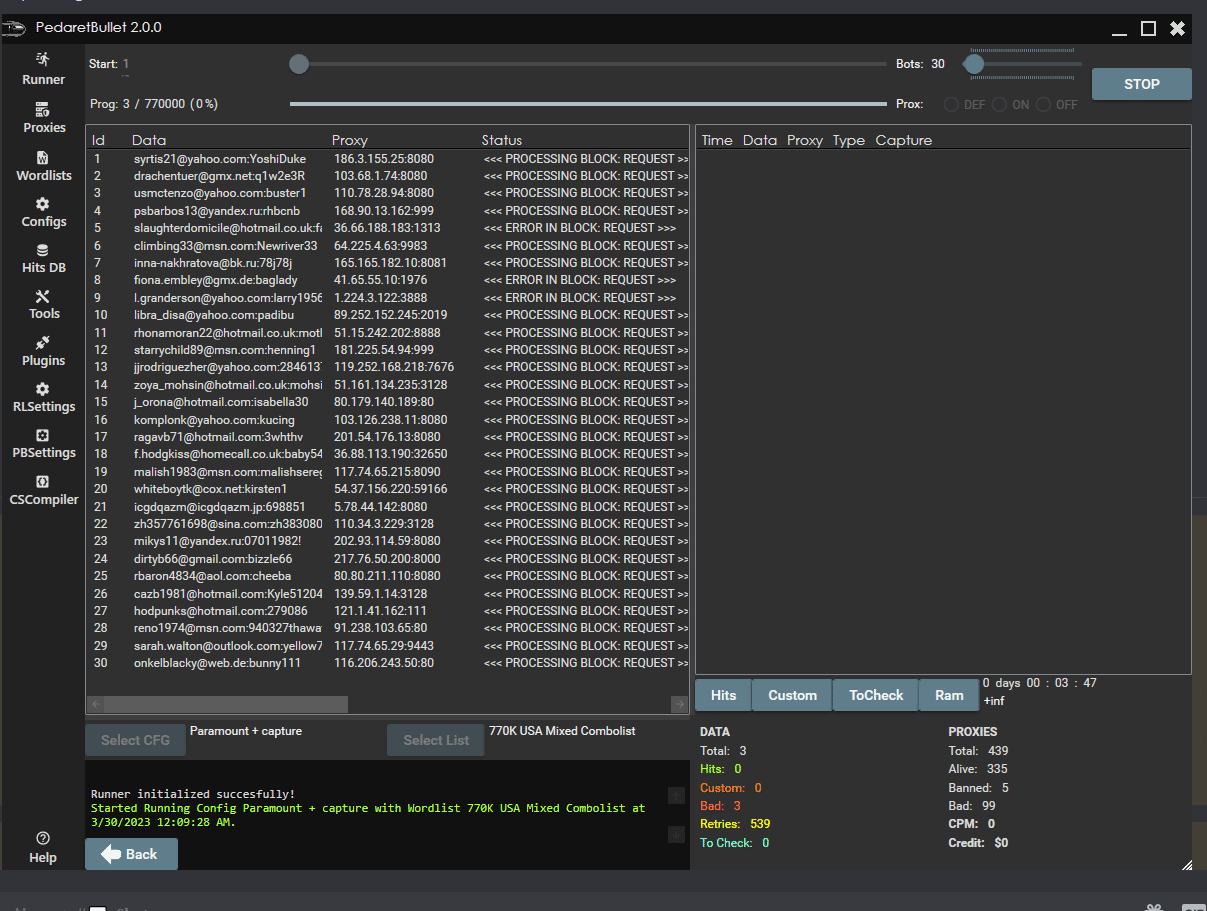Open the Configs gear icon
This screenshot has height=911, width=1207.
pyautogui.click(x=43, y=204)
